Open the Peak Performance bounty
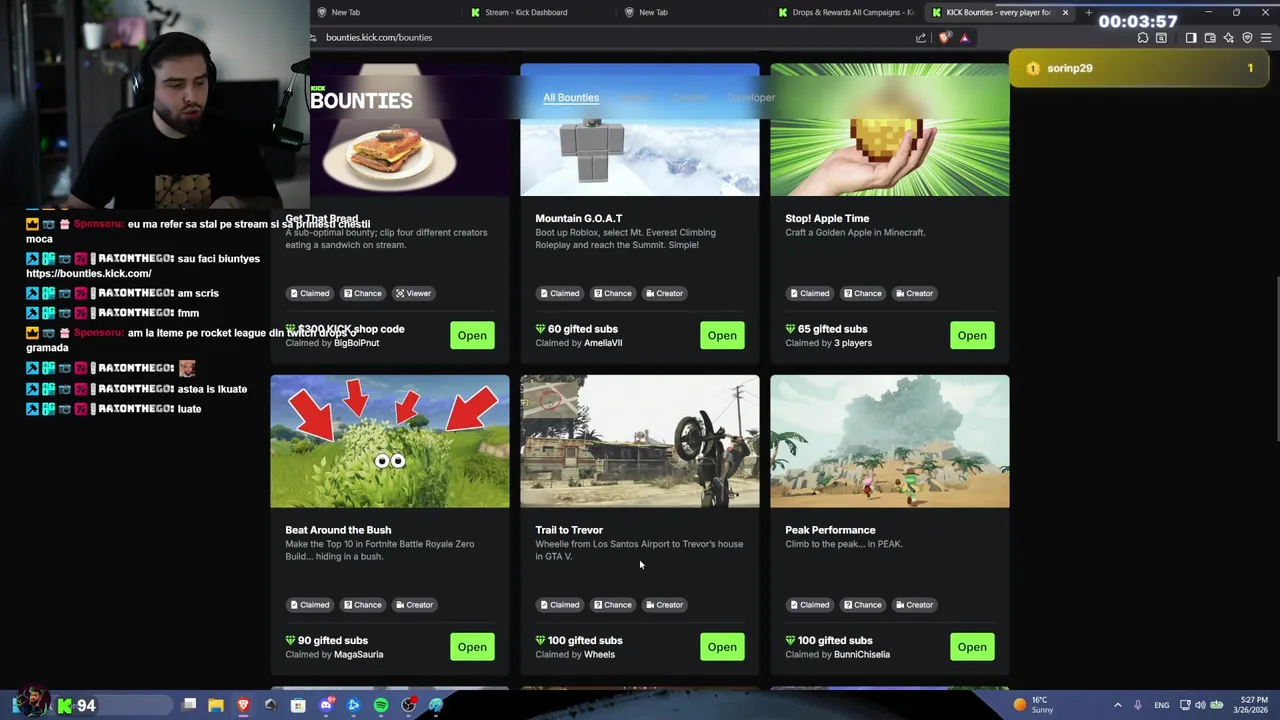 click(x=972, y=647)
